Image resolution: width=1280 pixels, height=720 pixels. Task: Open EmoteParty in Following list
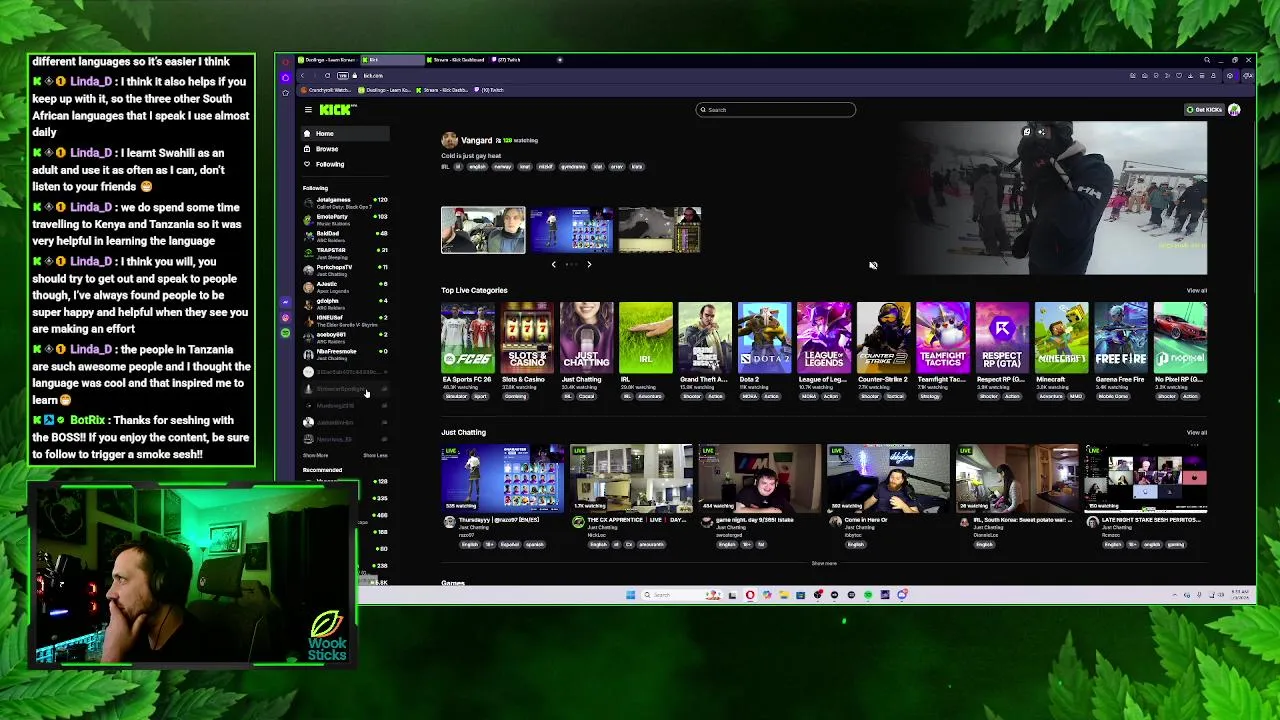tap(345, 219)
